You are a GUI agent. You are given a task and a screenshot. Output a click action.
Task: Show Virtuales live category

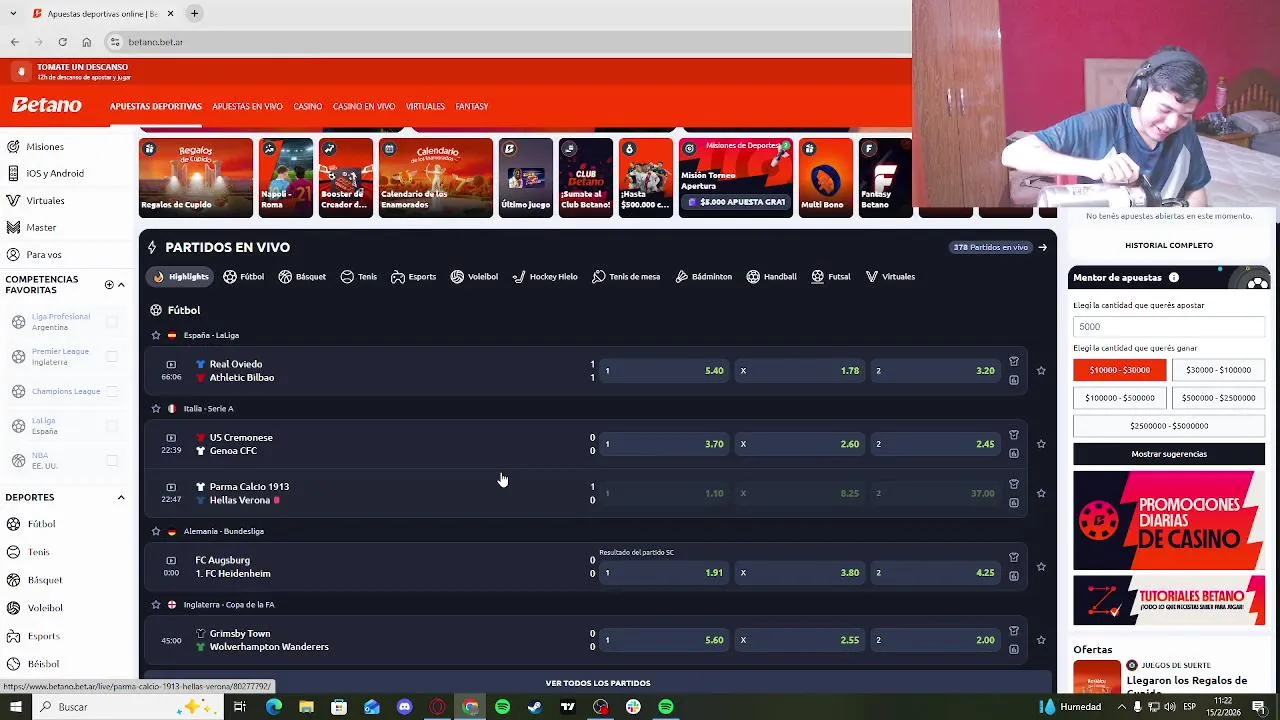pos(890,277)
